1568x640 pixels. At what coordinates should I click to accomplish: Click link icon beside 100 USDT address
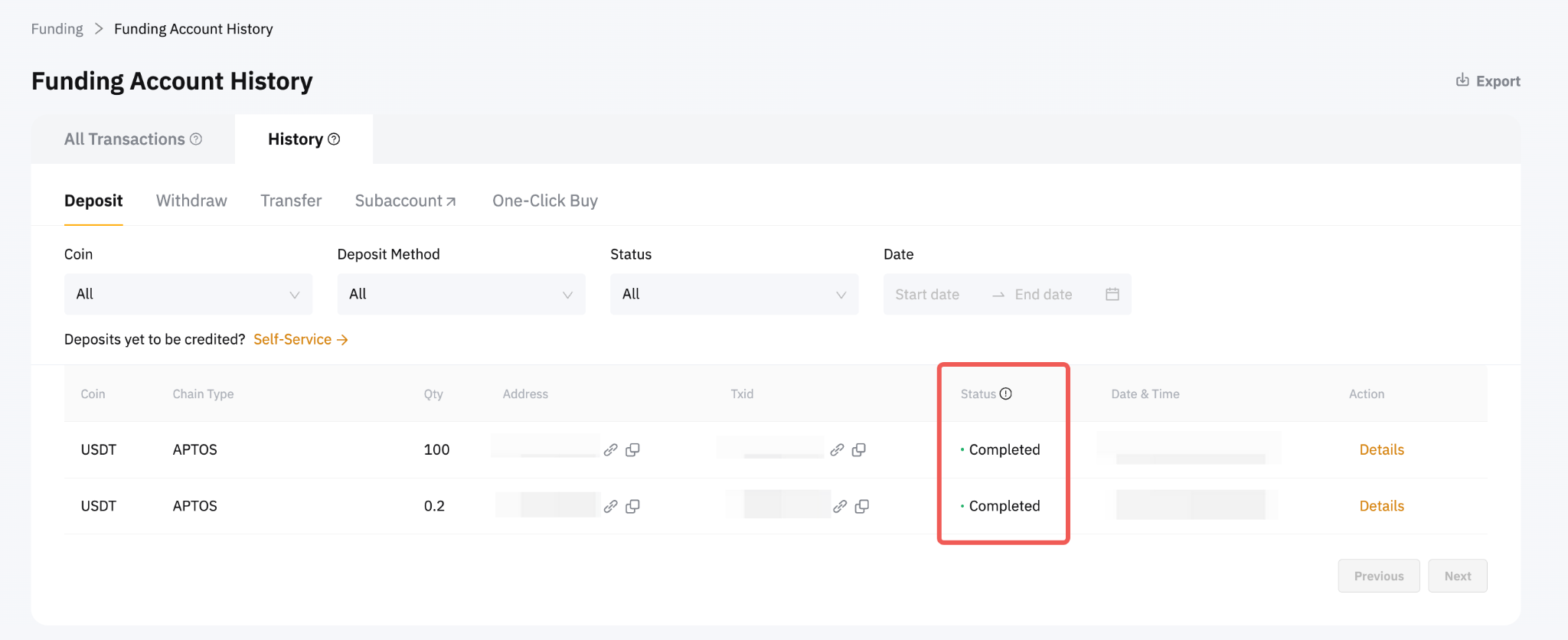pyautogui.click(x=610, y=450)
